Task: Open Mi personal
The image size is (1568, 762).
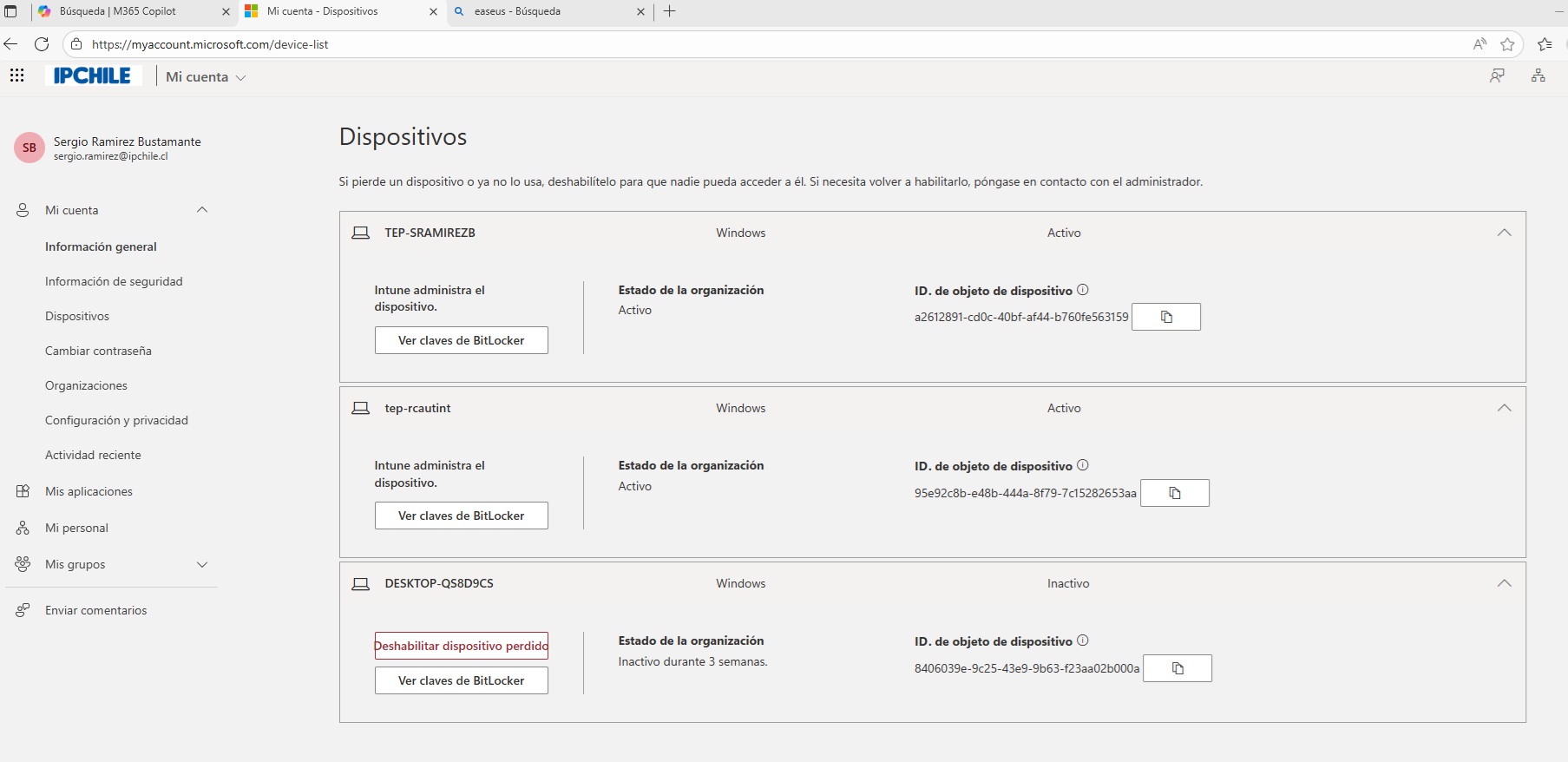Action: (76, 528)
